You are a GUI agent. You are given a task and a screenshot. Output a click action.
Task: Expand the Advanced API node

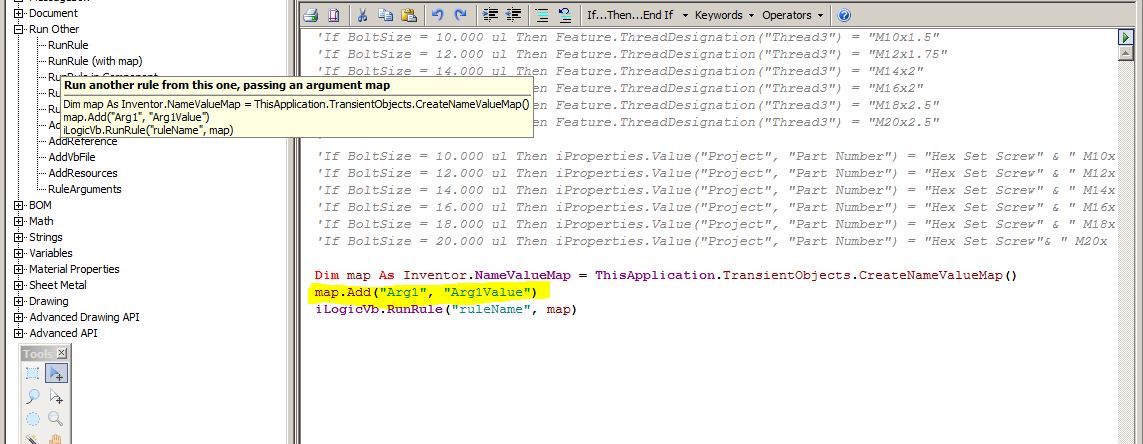coord(19,333)
